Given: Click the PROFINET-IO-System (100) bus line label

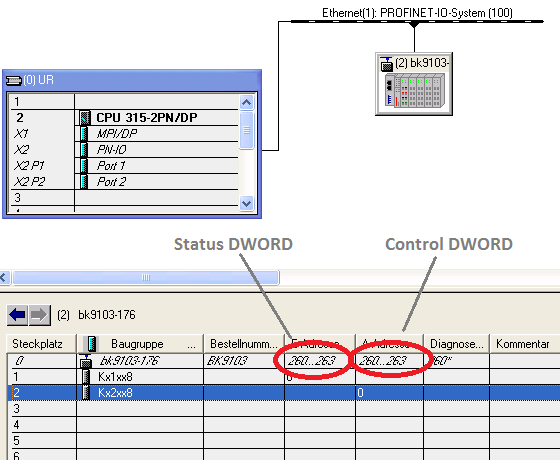Looking at the screenshot, I should [417, 13].
